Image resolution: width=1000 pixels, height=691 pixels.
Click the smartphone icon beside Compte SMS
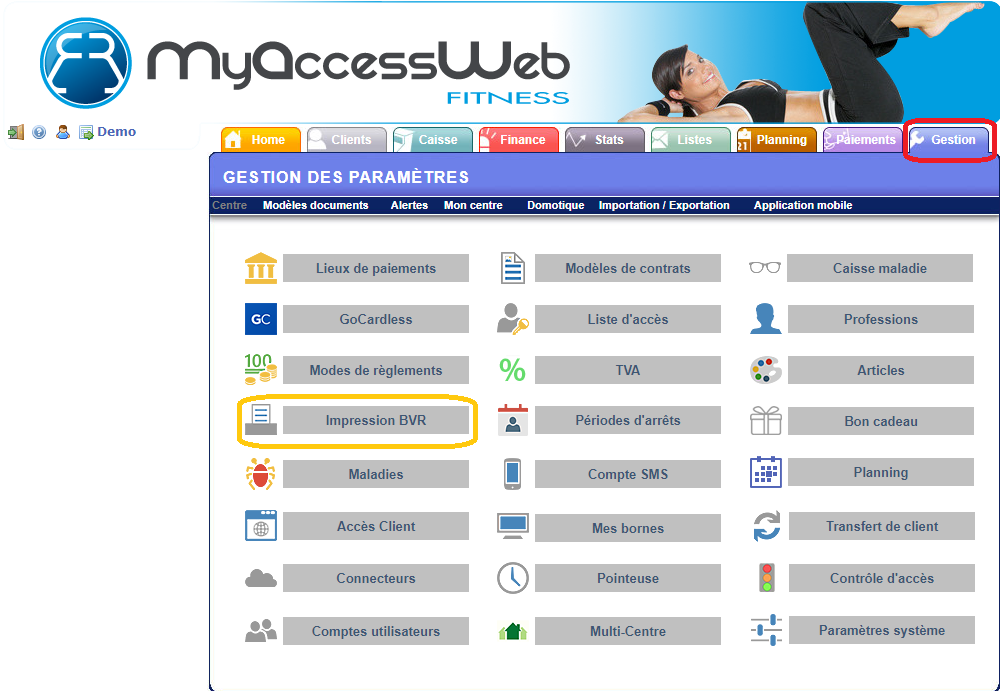pyautogui.click(x=512, y=474)
